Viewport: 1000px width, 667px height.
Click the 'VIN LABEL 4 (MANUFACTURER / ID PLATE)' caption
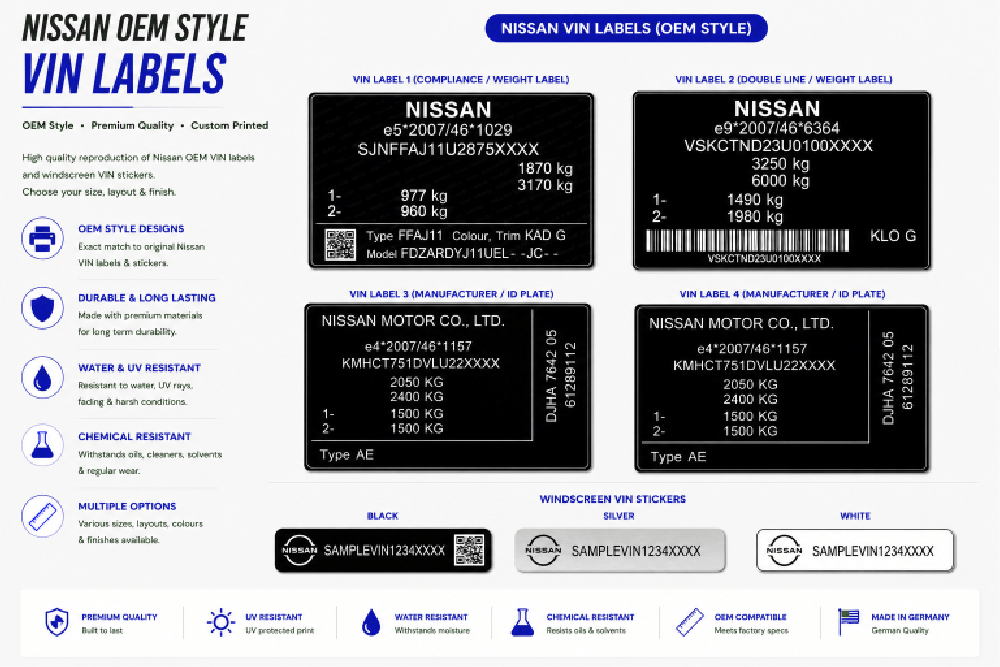(x=782, y=294)
